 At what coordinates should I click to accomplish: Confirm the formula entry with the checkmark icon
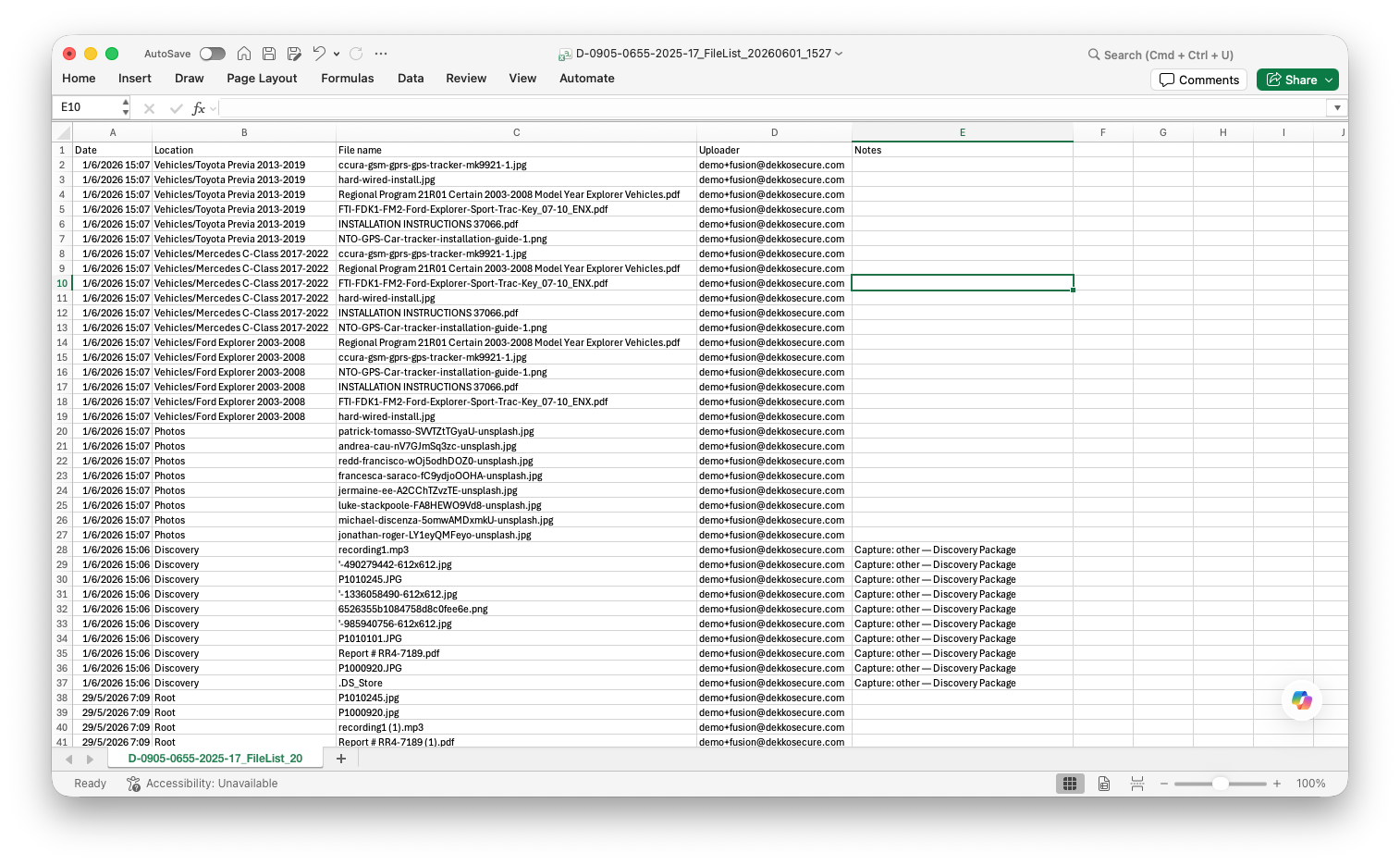pos(176,108)
